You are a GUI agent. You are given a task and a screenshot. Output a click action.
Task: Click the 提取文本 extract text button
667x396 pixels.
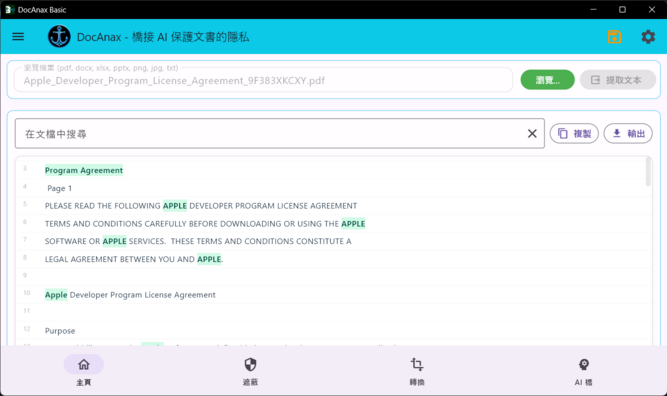(x=618, y=80)
